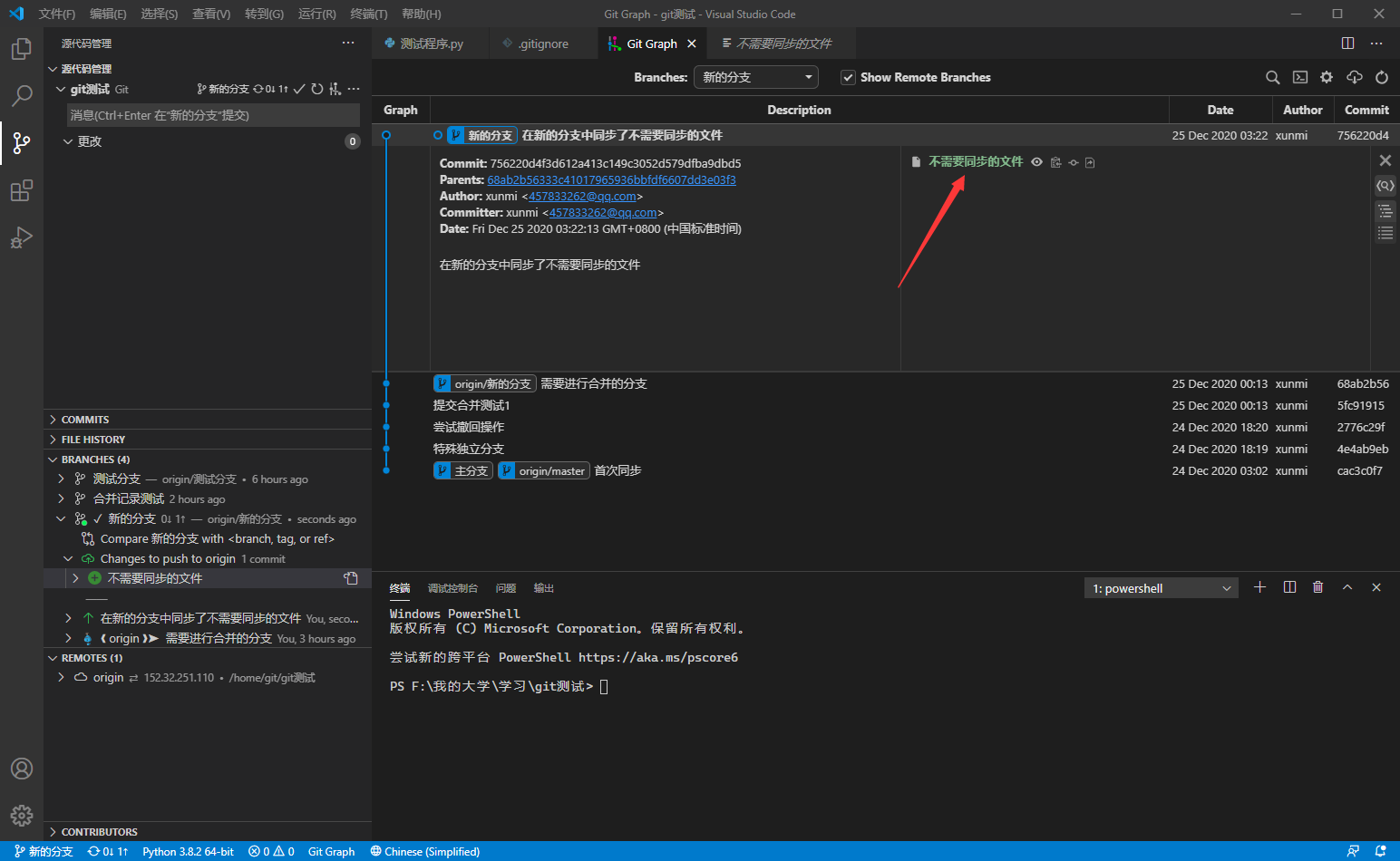Open Git Graph repository settings gear
The height and width of the screenshot is (861, 1400).
(x=1327, y=78)
